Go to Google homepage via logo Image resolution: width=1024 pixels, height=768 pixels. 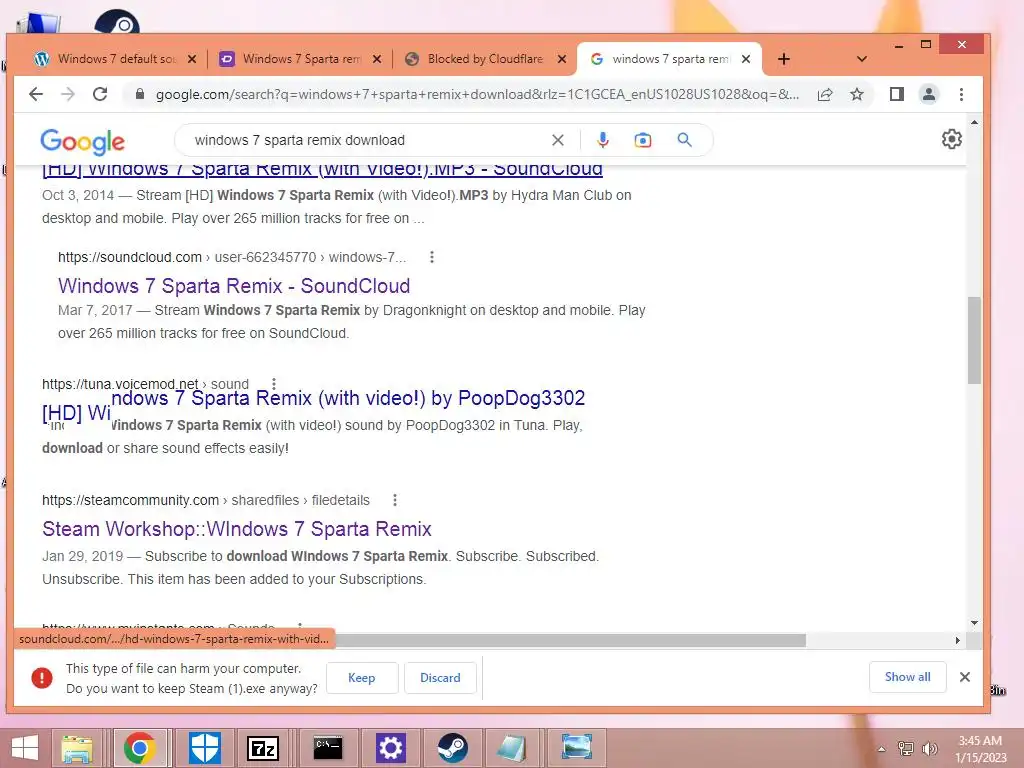(x=82, y=141)
